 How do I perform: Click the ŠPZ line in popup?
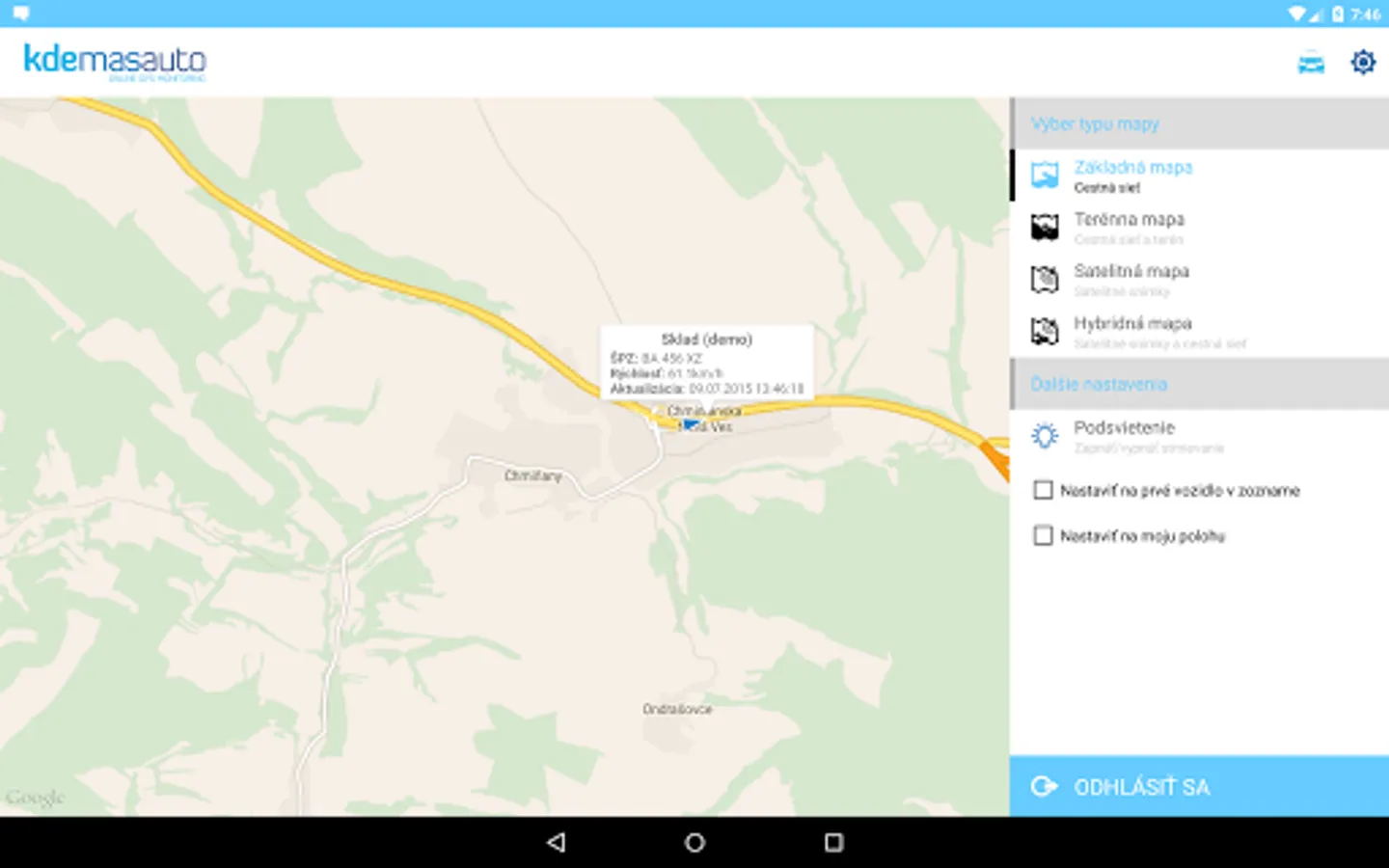click(656, 358)
